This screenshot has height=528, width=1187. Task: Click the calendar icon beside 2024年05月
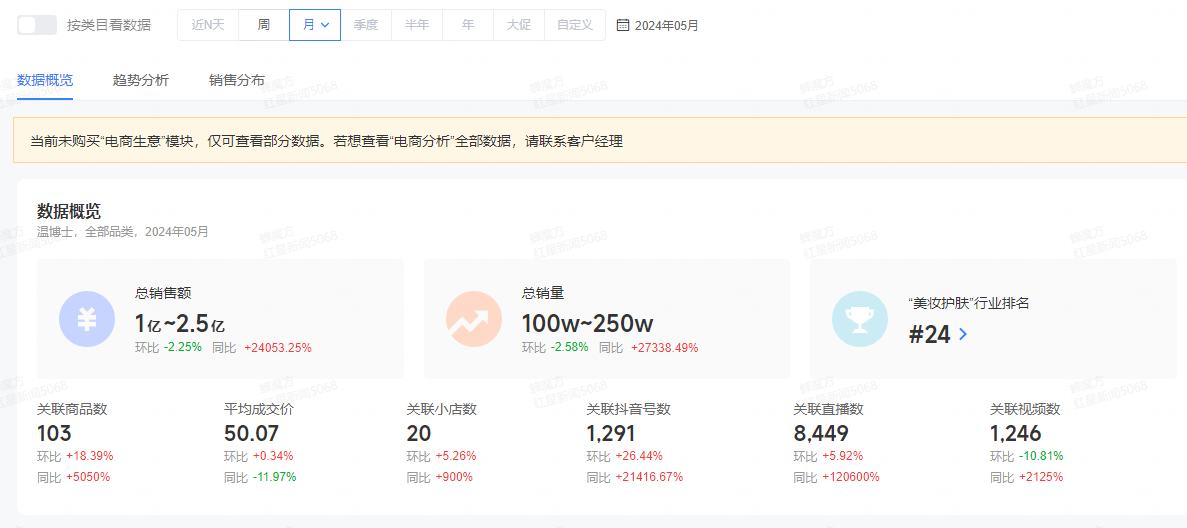(624, 25)
